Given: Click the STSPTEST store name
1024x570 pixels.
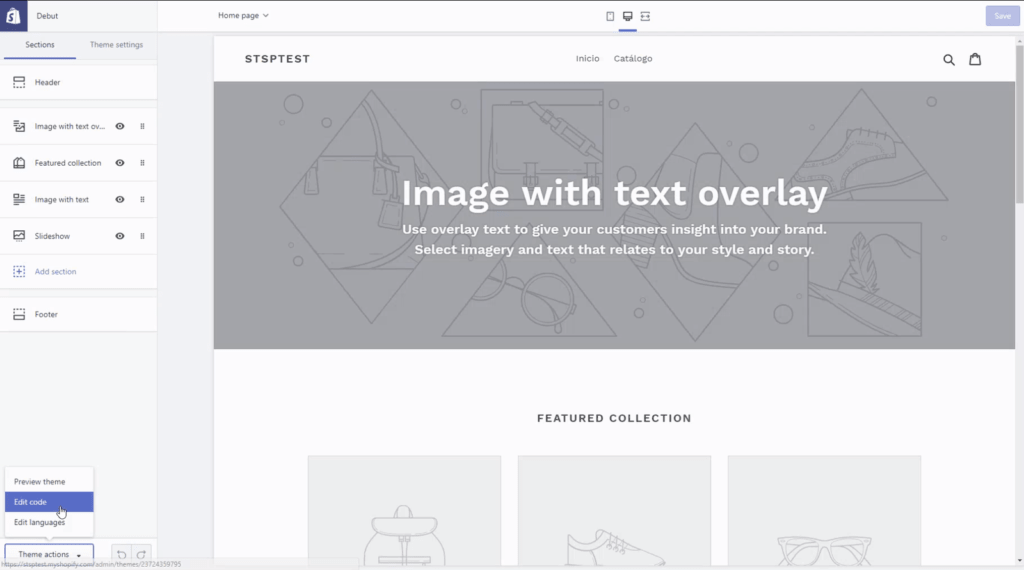Looking at the screenshot, I should (x=278, y=59).
